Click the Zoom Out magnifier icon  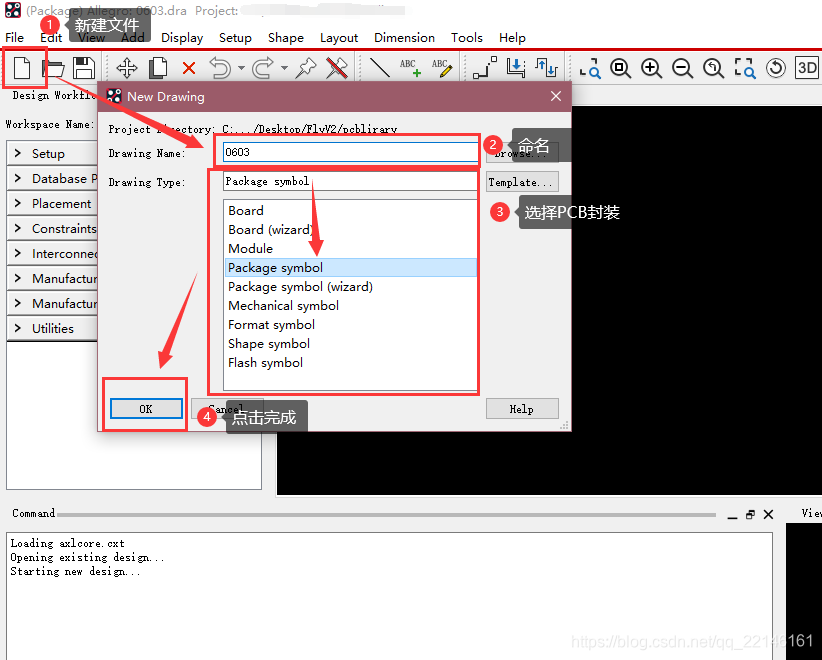[x=682, y=68]
